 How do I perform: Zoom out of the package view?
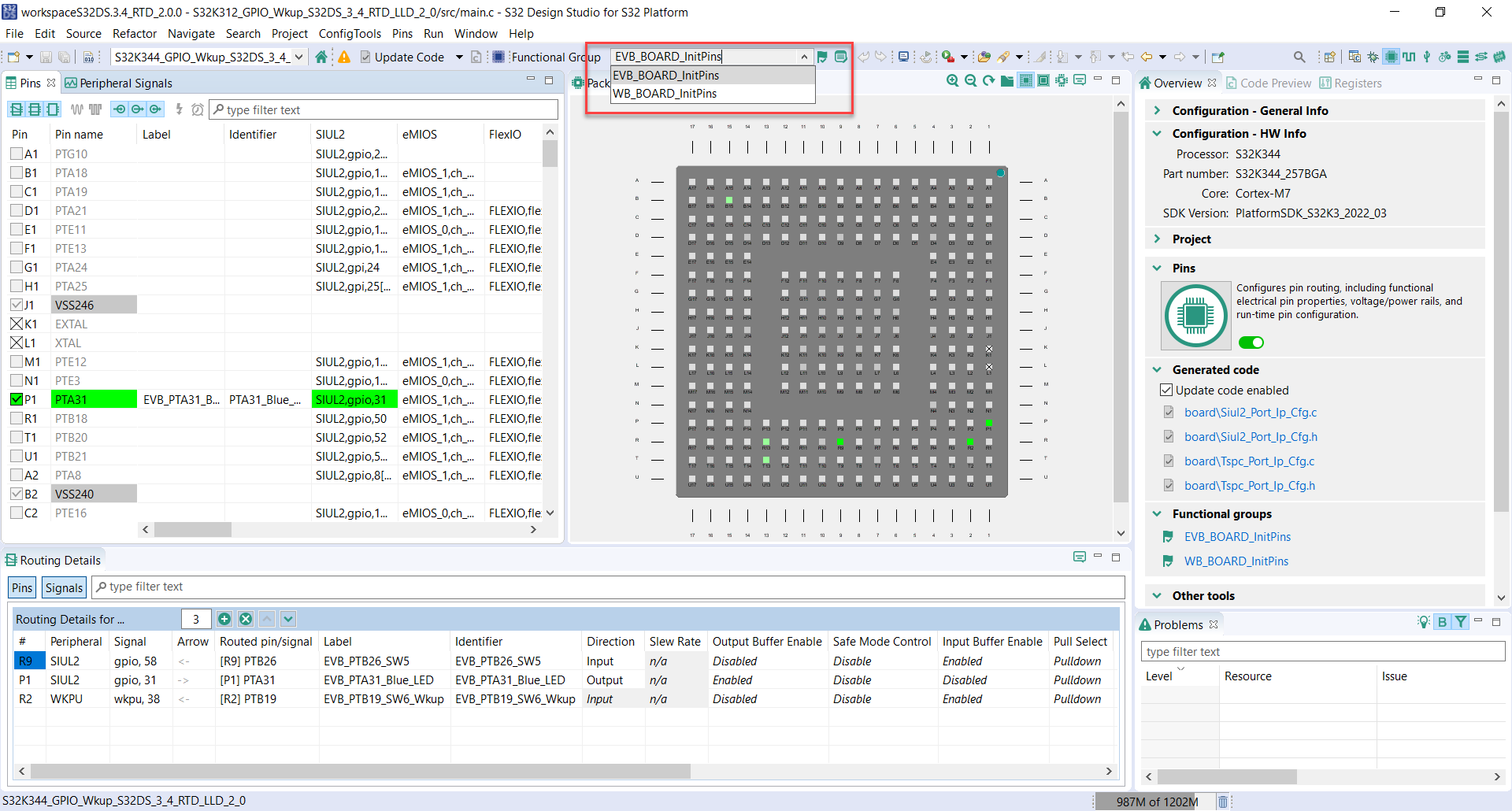click(970, 81)
